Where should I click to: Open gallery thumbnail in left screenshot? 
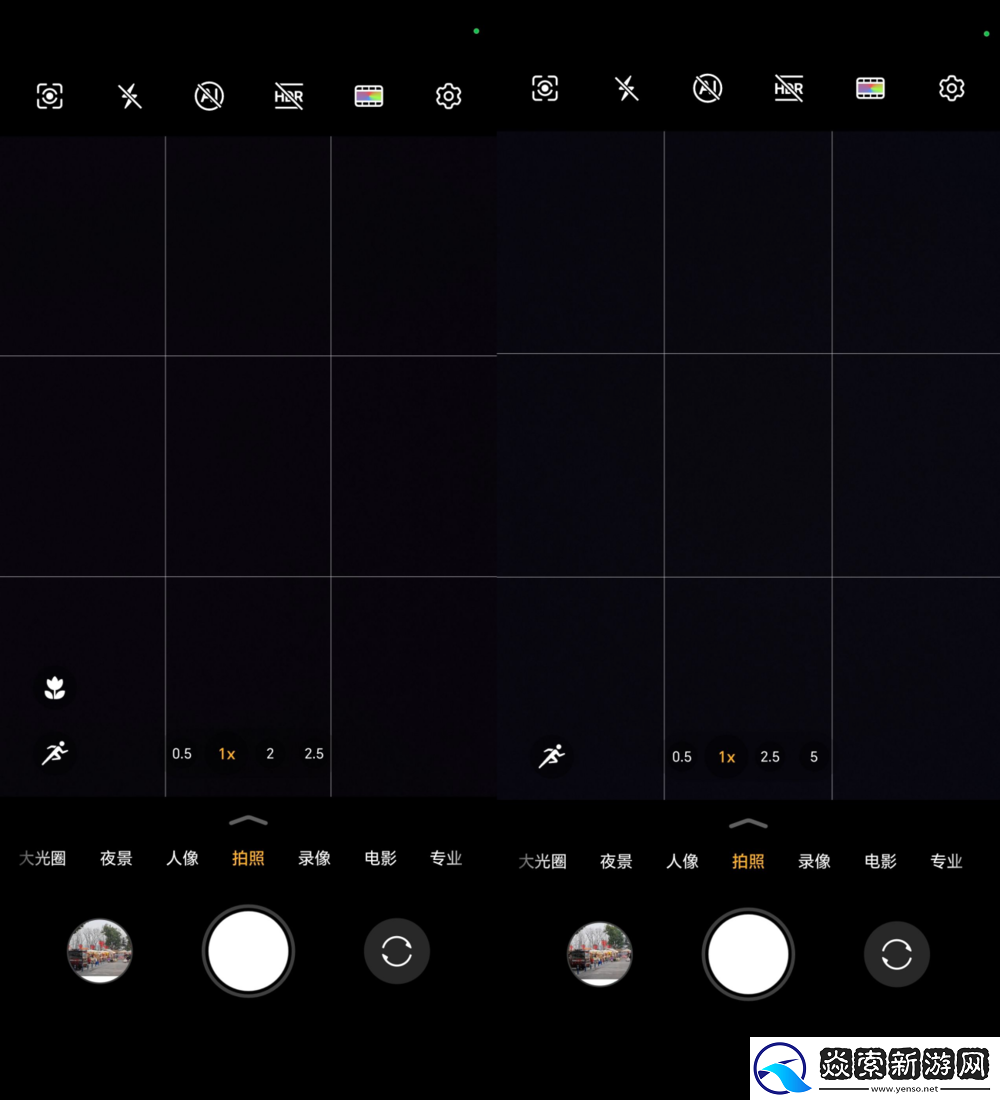click(100, 951)
